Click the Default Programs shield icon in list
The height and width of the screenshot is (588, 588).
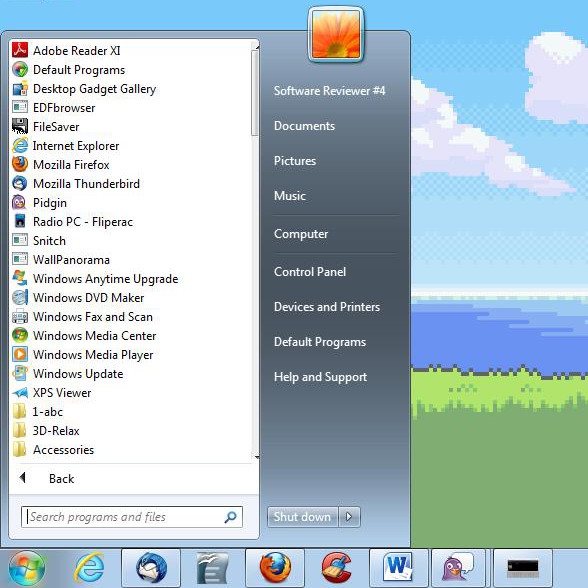coord(20,69)
